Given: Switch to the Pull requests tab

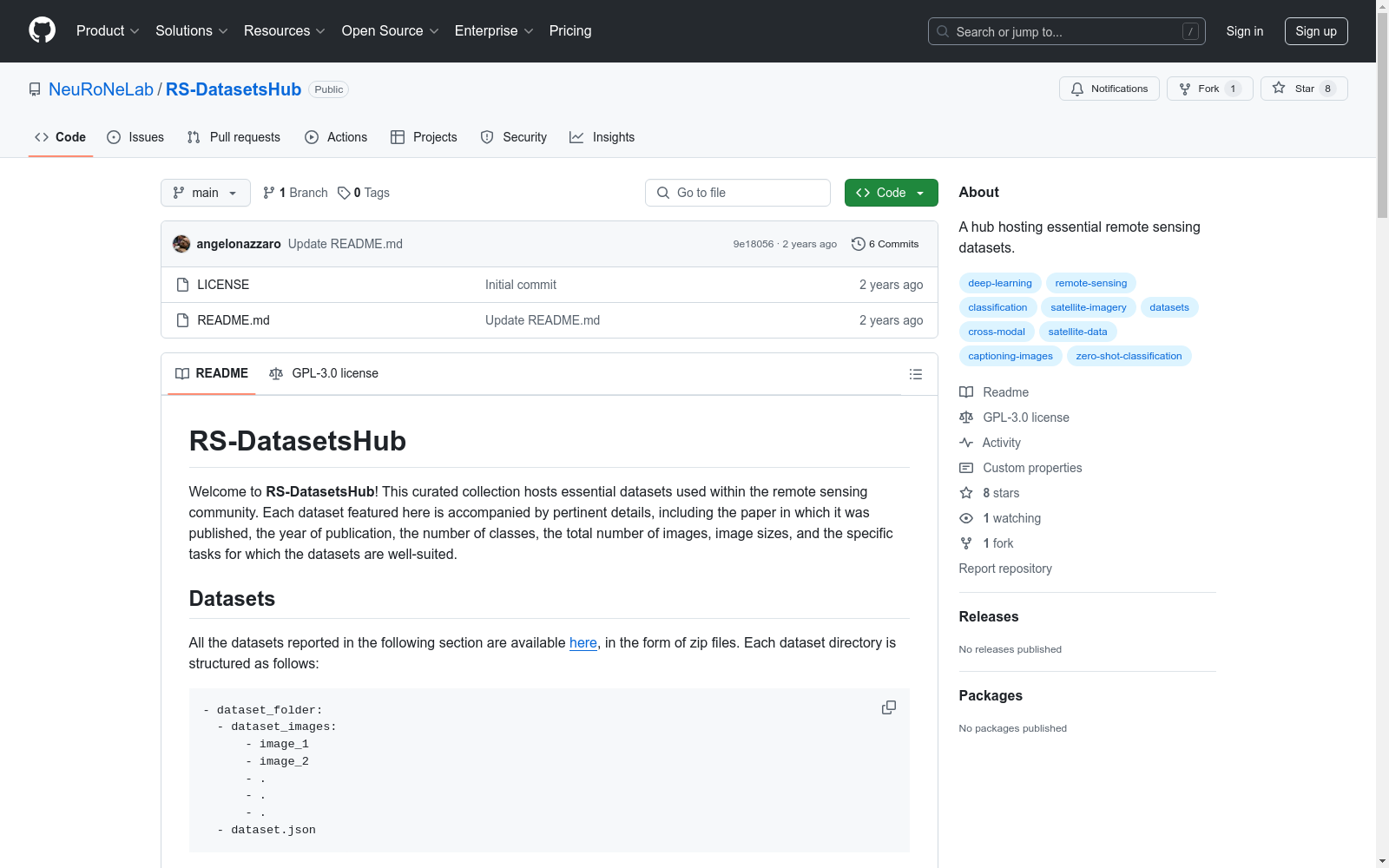Looking at the screenshot, I should [x=234, y=137].
